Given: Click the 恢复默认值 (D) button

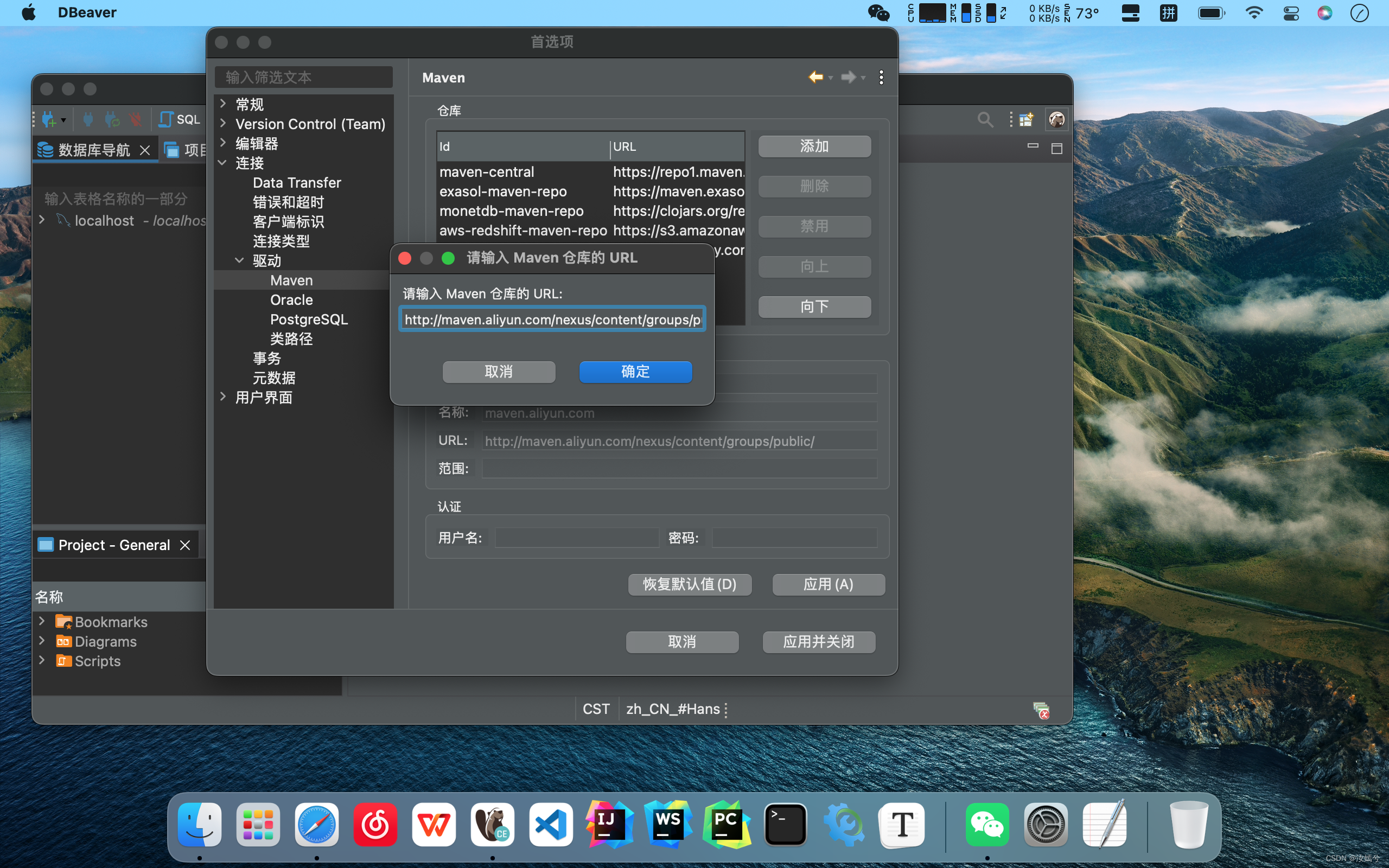Looking at the screenshot, I should (x=690, y=585).
